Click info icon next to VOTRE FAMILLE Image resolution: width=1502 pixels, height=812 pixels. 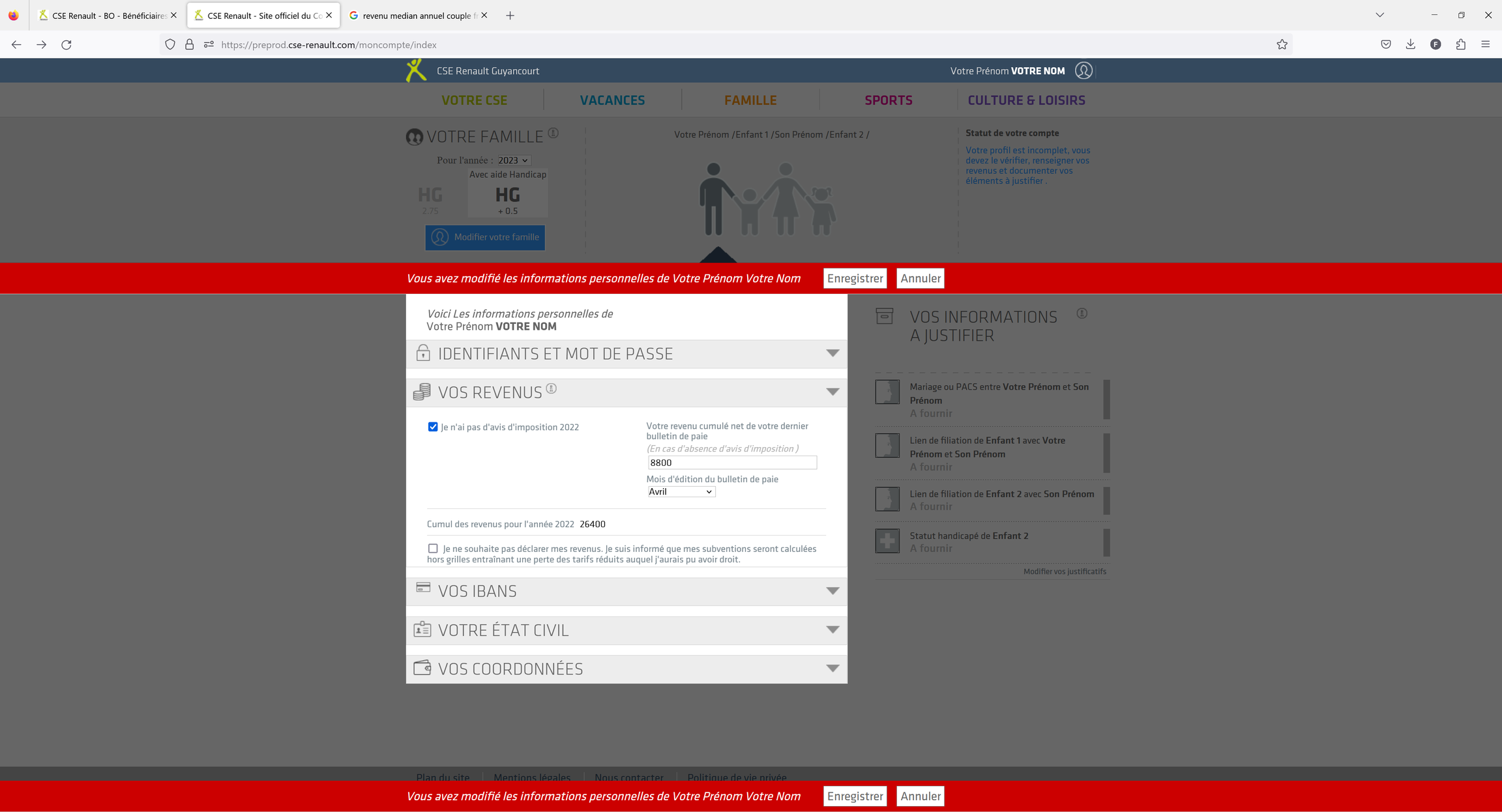[553, 133]
